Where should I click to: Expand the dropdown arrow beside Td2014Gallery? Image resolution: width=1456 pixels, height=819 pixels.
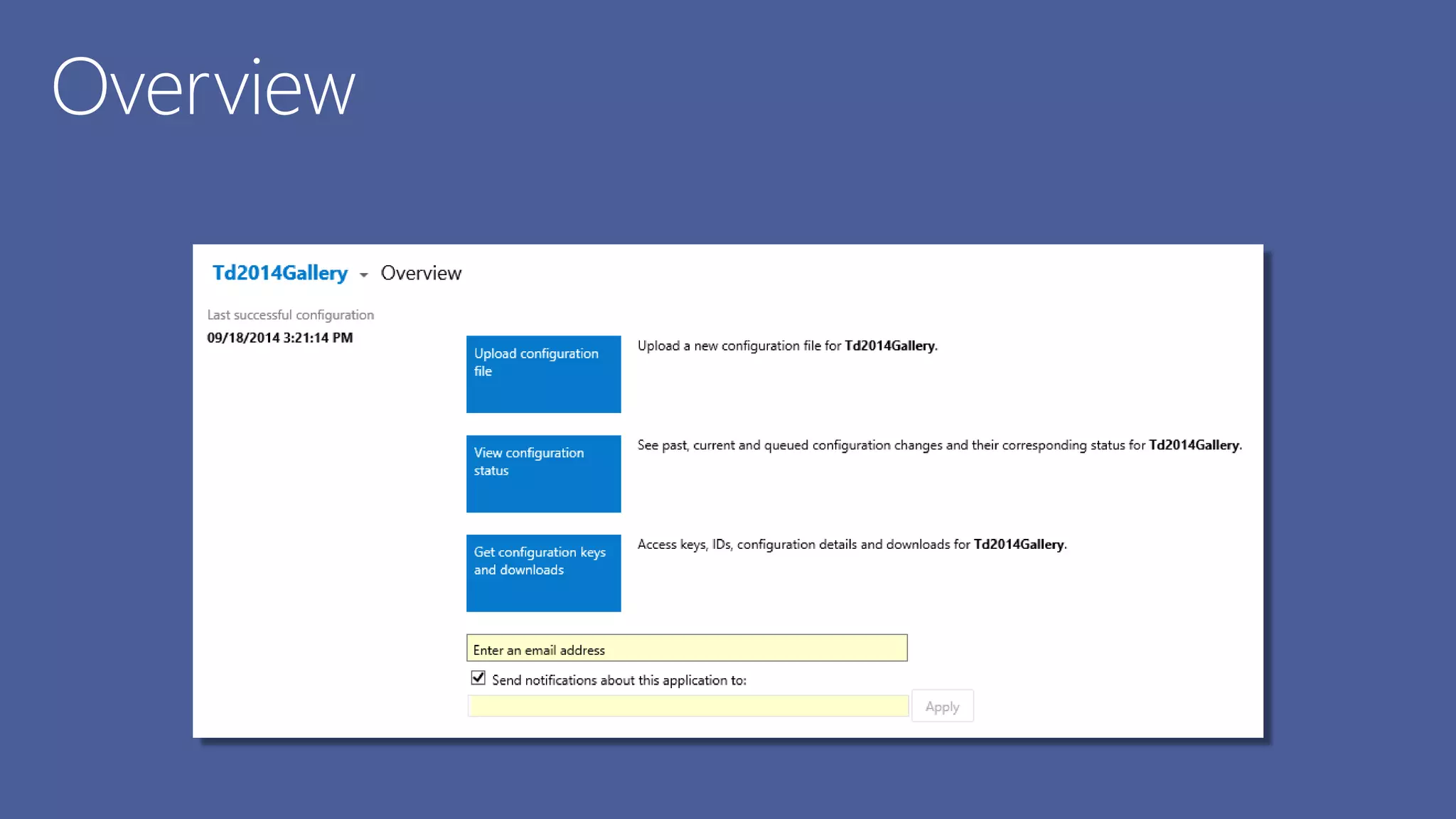(x=363, y=274)
